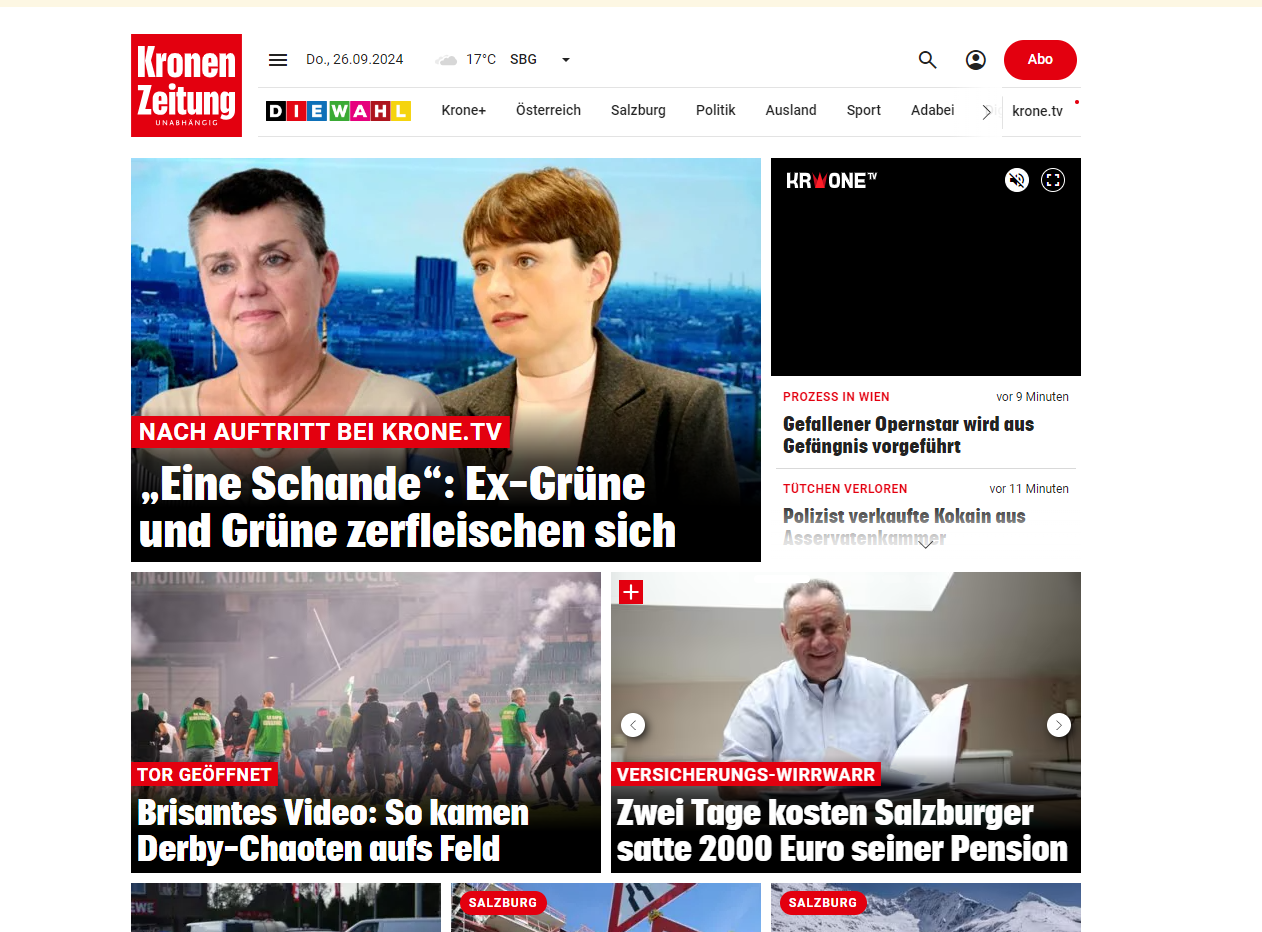This screenshot has width=1262, height=932.
Task: Click the red Abo subscribe button
Action: pos(1040,60)
